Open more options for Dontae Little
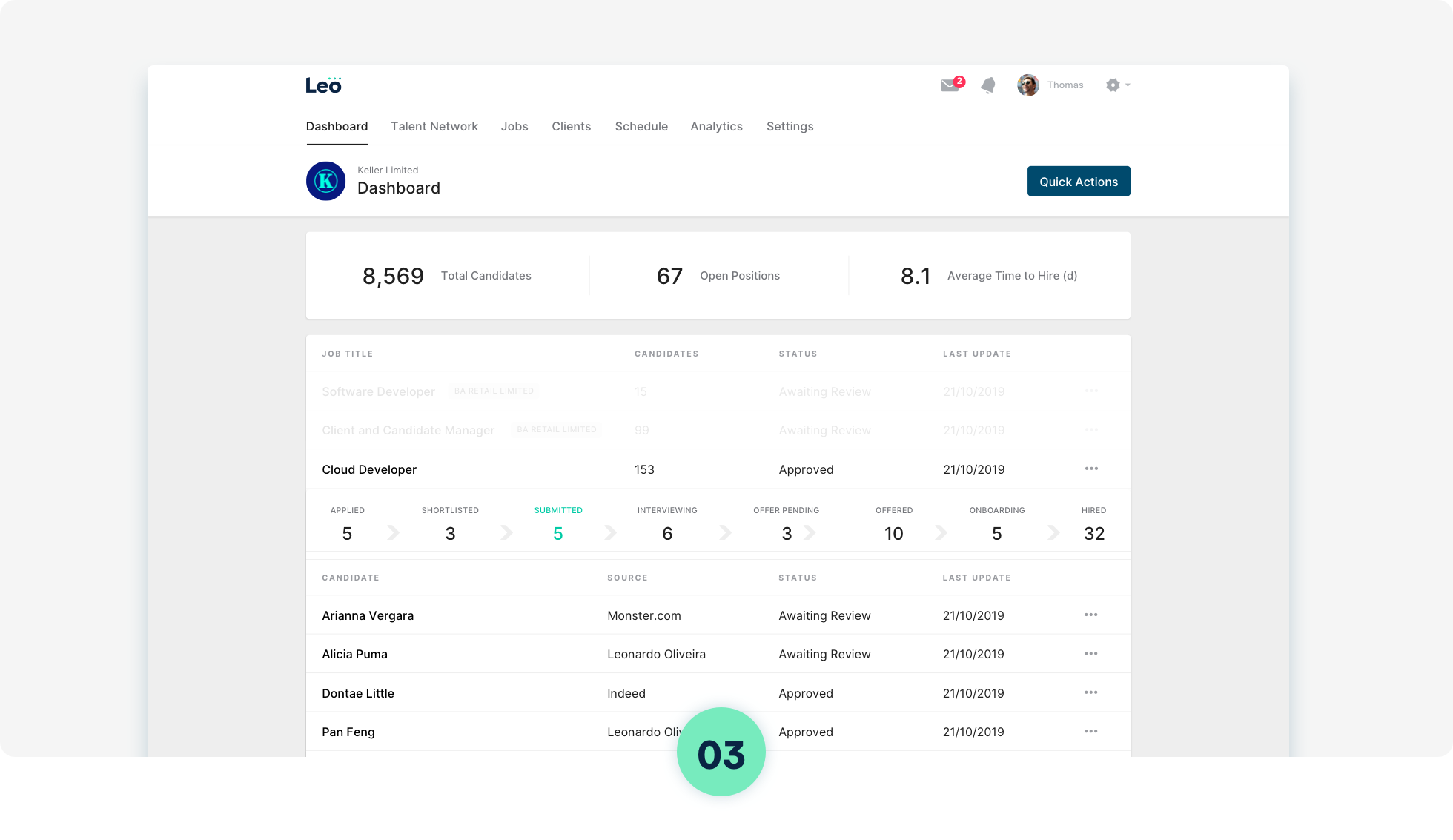1453x840 pixels. pyautogui.click(x=1091, y=692)
